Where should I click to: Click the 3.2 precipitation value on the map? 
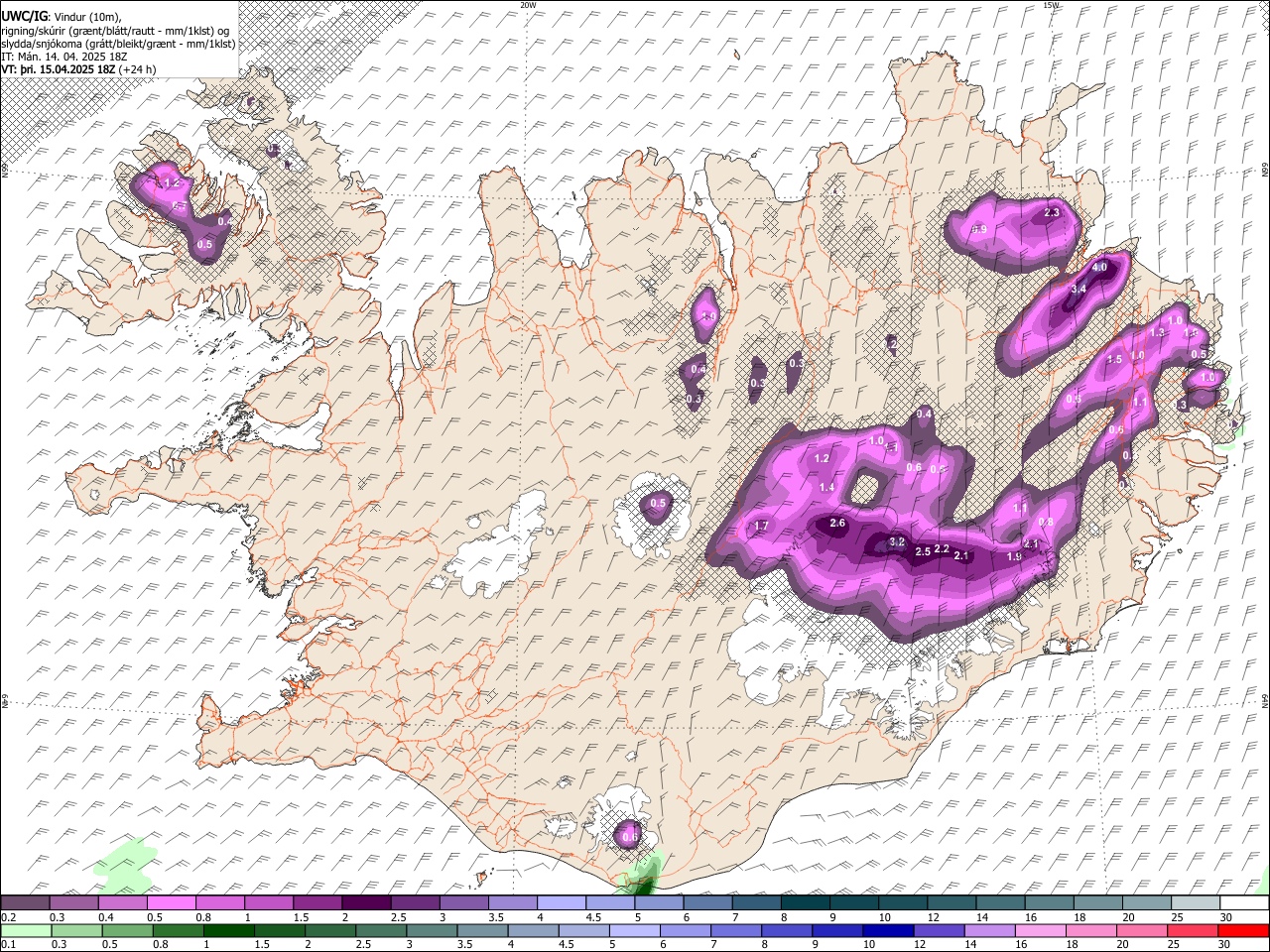(x=897, y=541)
